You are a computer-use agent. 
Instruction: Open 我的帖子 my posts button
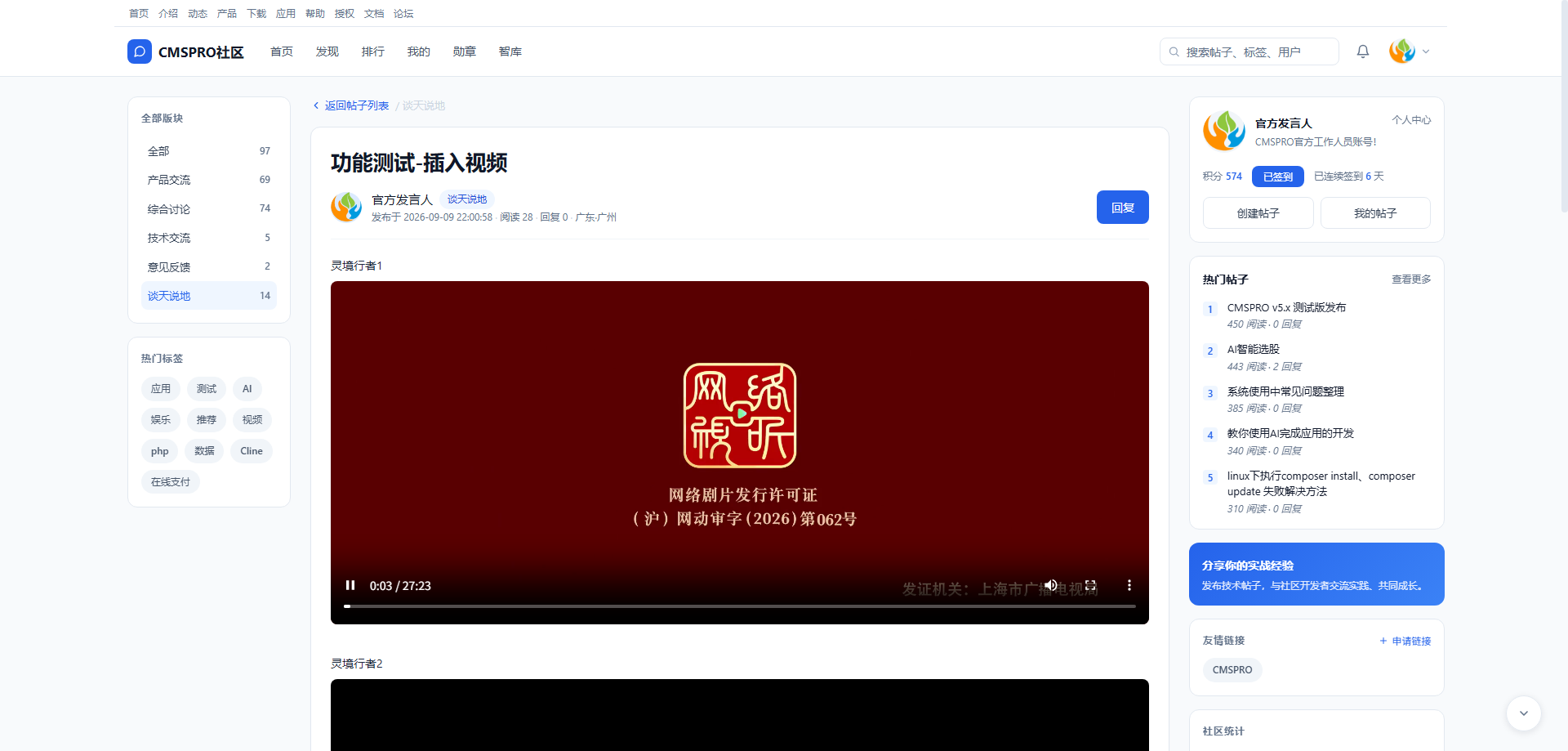pos(1375,213)
